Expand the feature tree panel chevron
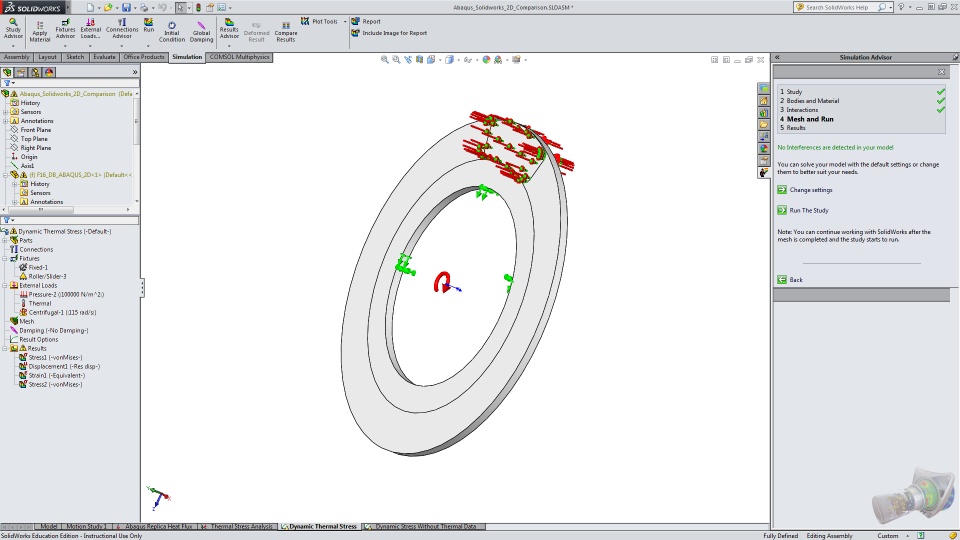Viewport: 960px width, 540px height. point(135,72)
